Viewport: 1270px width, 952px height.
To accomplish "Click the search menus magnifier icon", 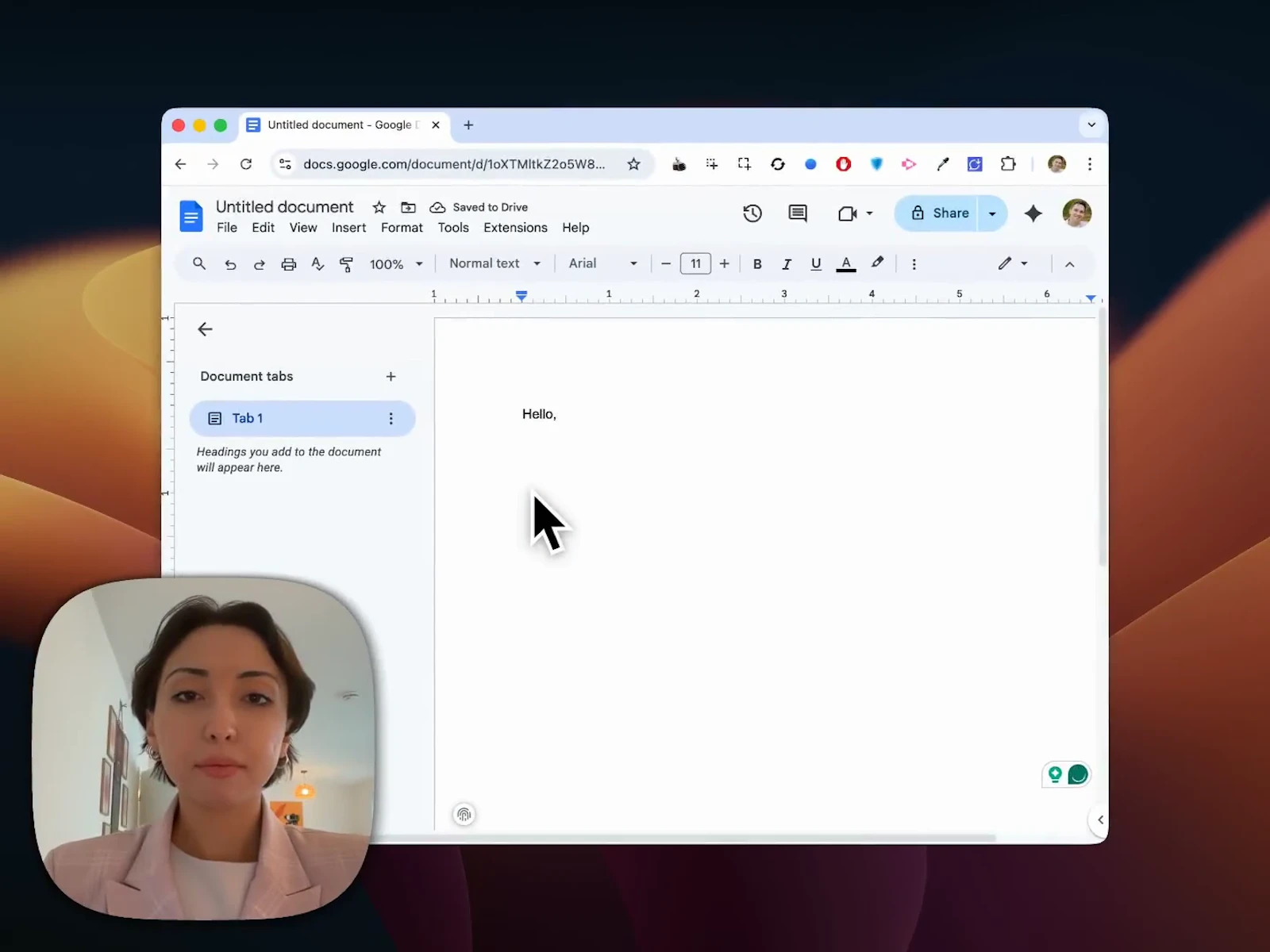I will (199, 263).
